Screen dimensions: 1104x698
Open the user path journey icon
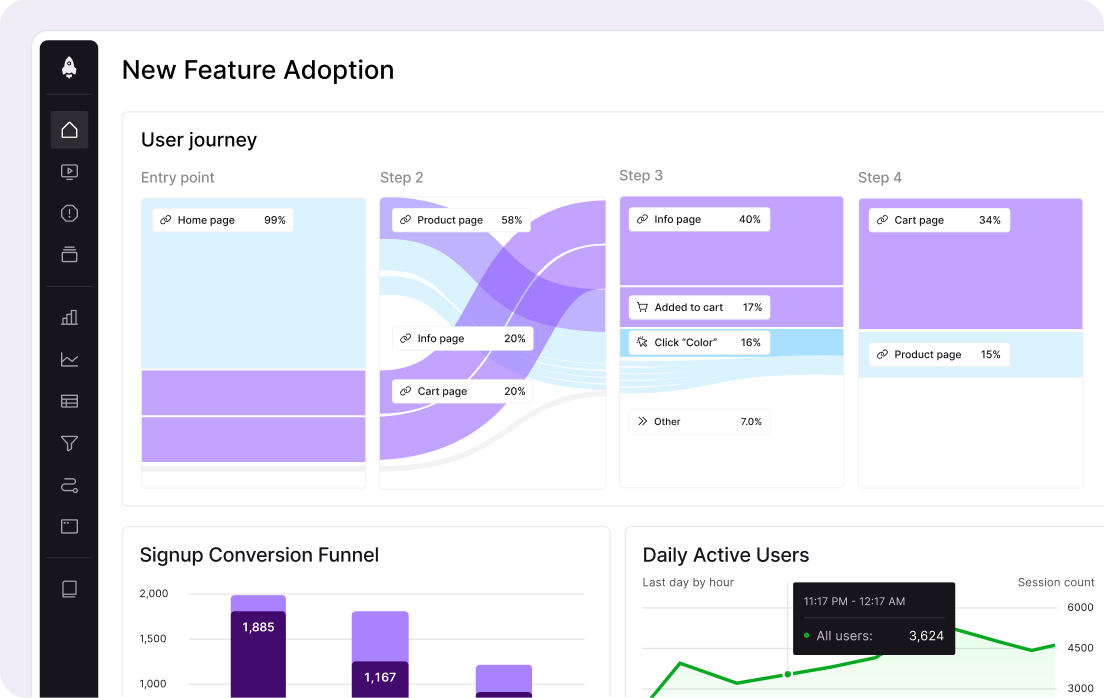tap(69, 486)
